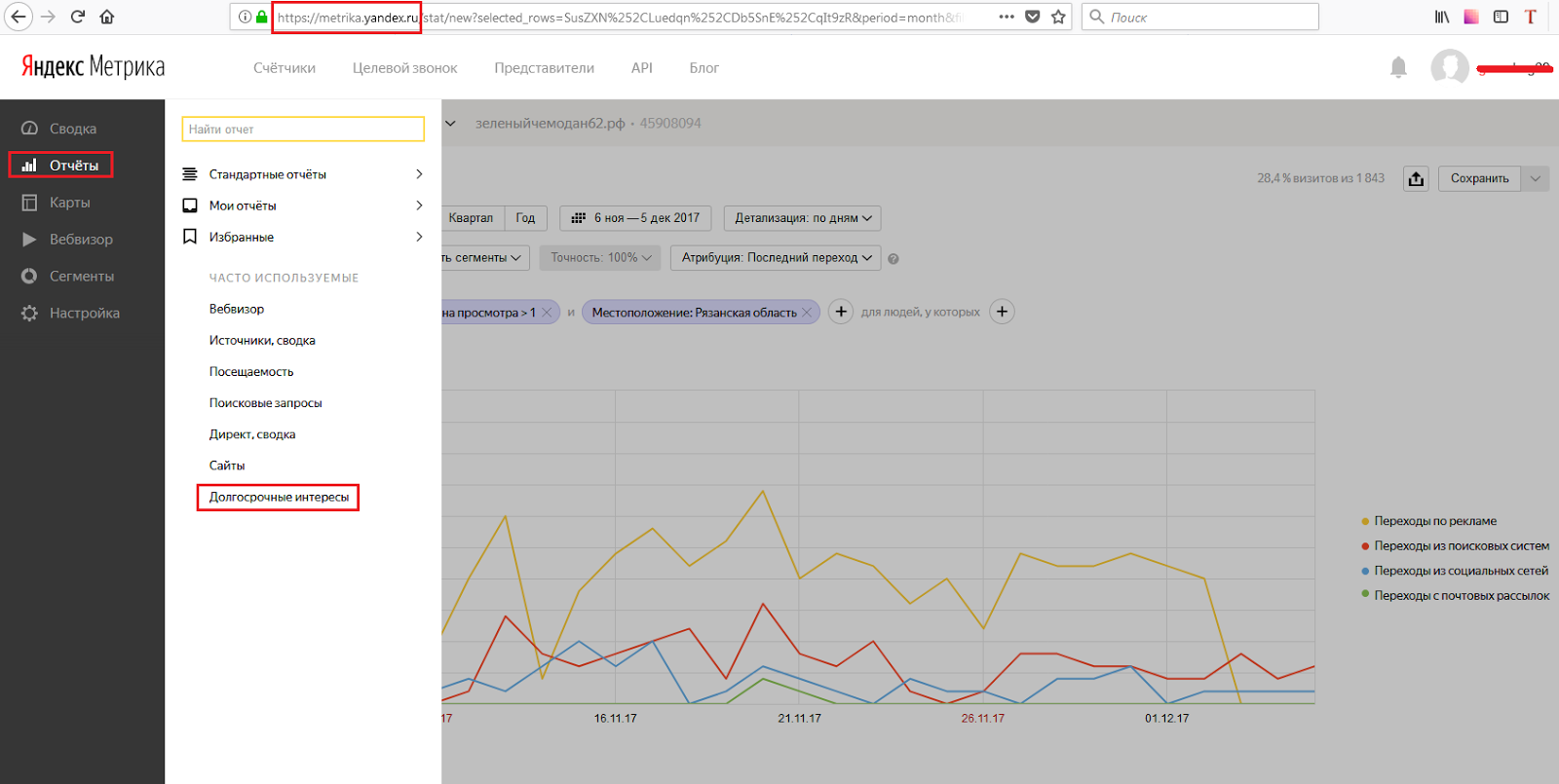Open the сегменты dropdown
The width and height of the screenshot is (1559, 784).
click(484, 258)
